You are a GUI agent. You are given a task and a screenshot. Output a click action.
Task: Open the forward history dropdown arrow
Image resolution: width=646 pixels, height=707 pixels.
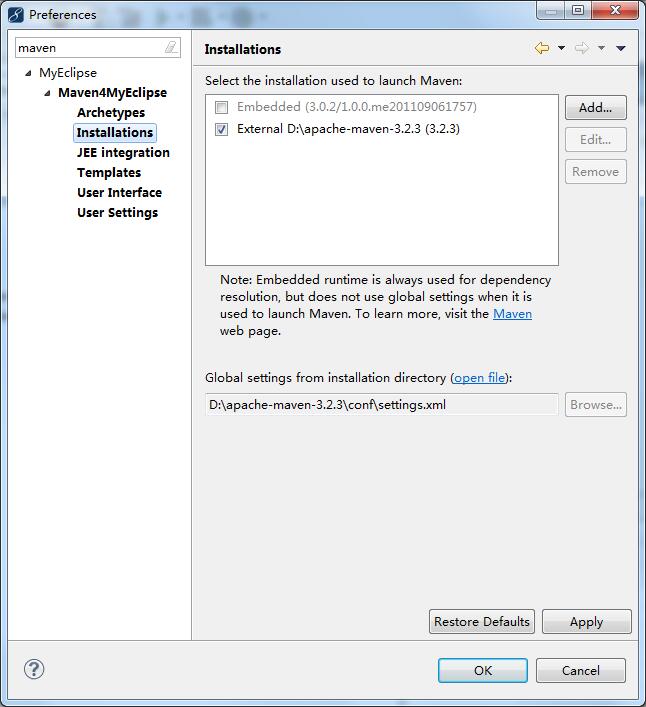[x=601, y=48]
